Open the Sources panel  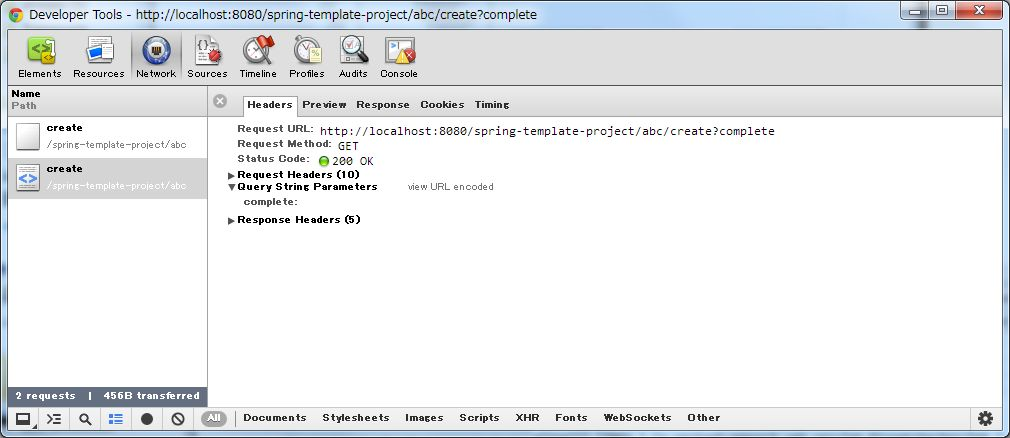207,57
